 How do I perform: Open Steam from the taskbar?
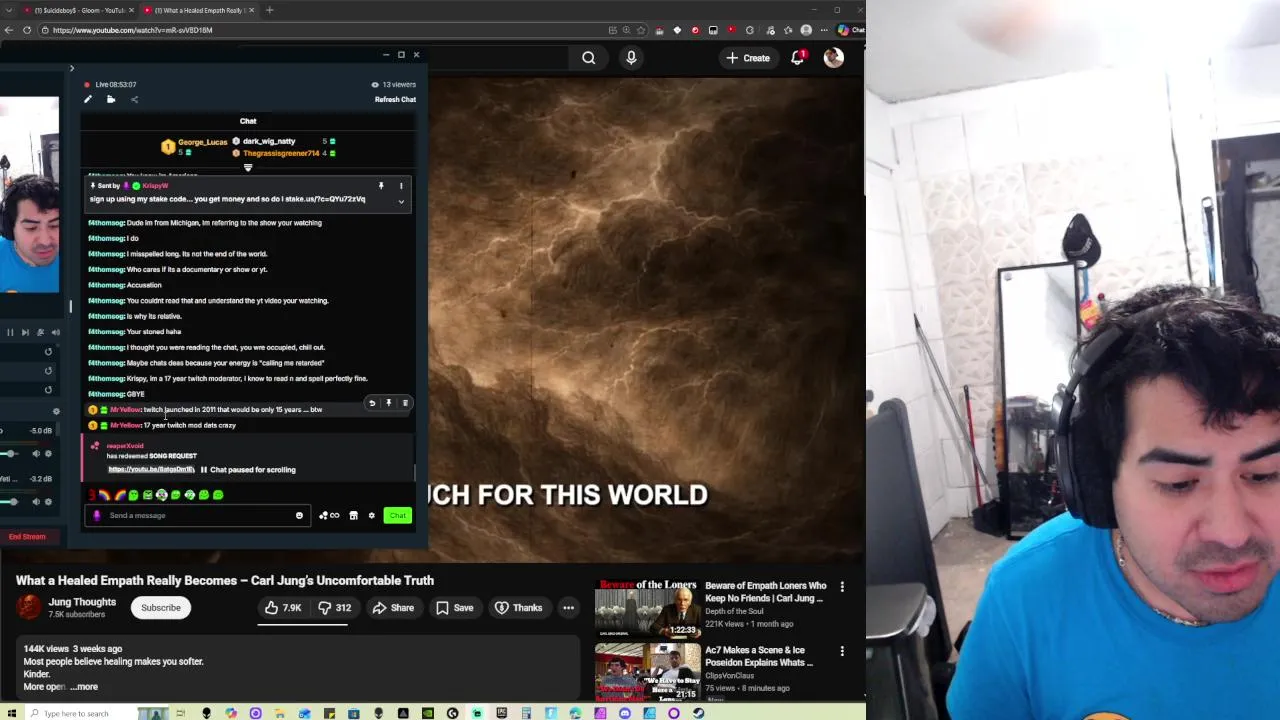698,713
